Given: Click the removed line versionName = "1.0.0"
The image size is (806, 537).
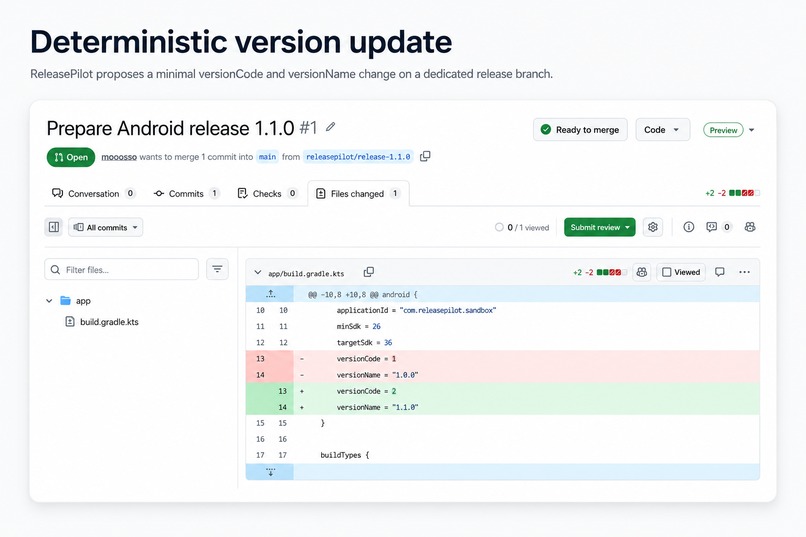Looking at the screenshot, I should tap(503, 375).
